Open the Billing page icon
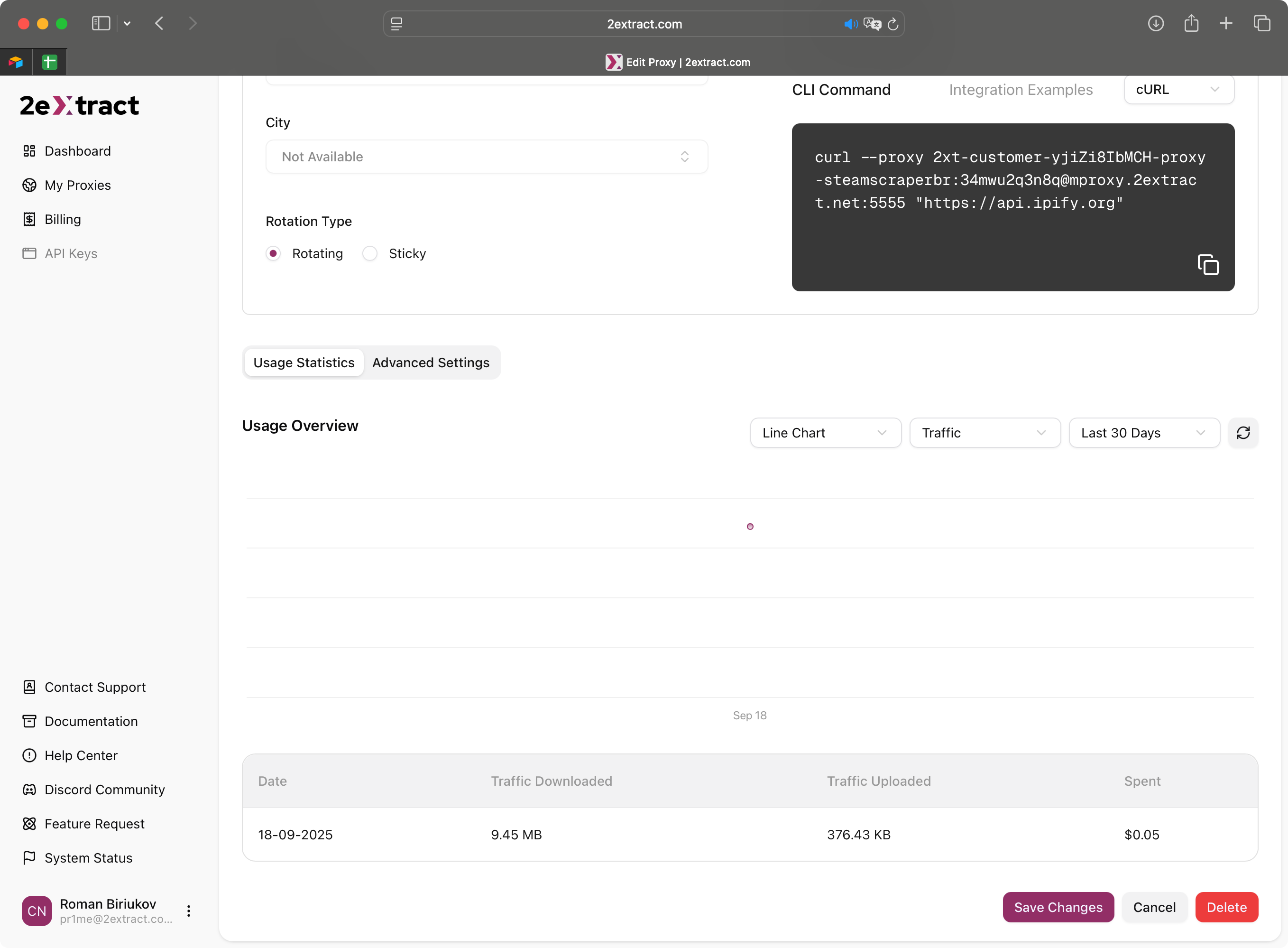Image resolution: width=1288 pixels, height=948 pixels. click(x=29, y=219)
